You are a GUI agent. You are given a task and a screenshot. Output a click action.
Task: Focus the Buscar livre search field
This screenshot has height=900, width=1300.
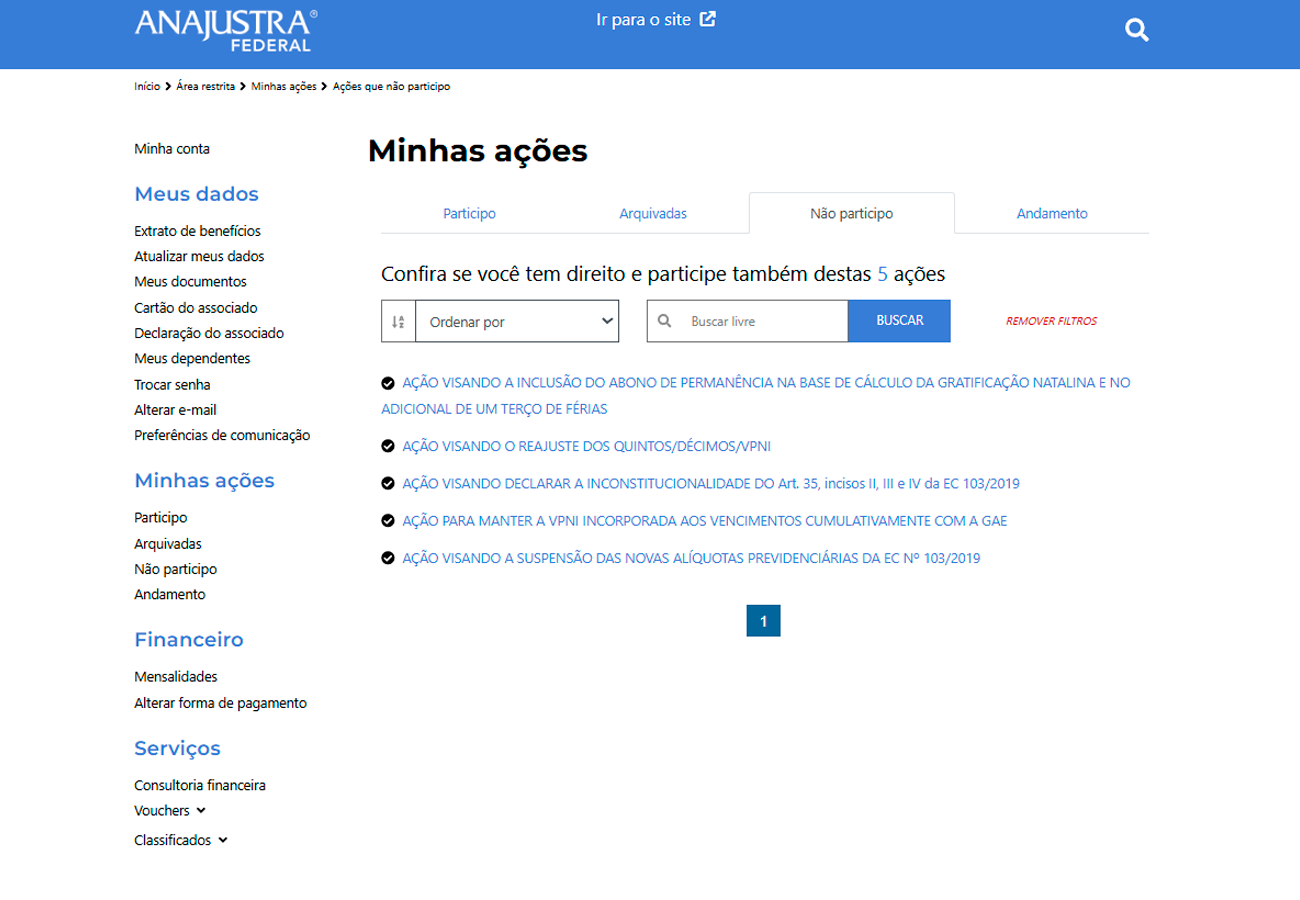pyautogui.click(x=762, y=321)
